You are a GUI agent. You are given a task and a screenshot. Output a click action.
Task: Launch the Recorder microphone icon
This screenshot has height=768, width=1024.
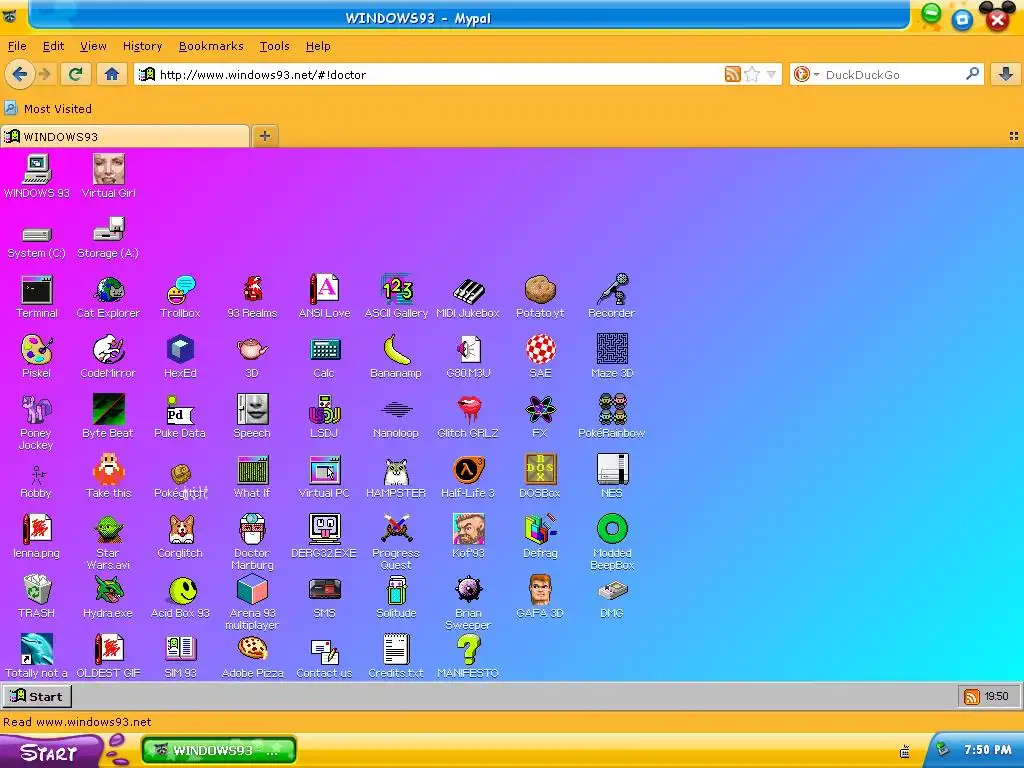click(x=612, y=297)
